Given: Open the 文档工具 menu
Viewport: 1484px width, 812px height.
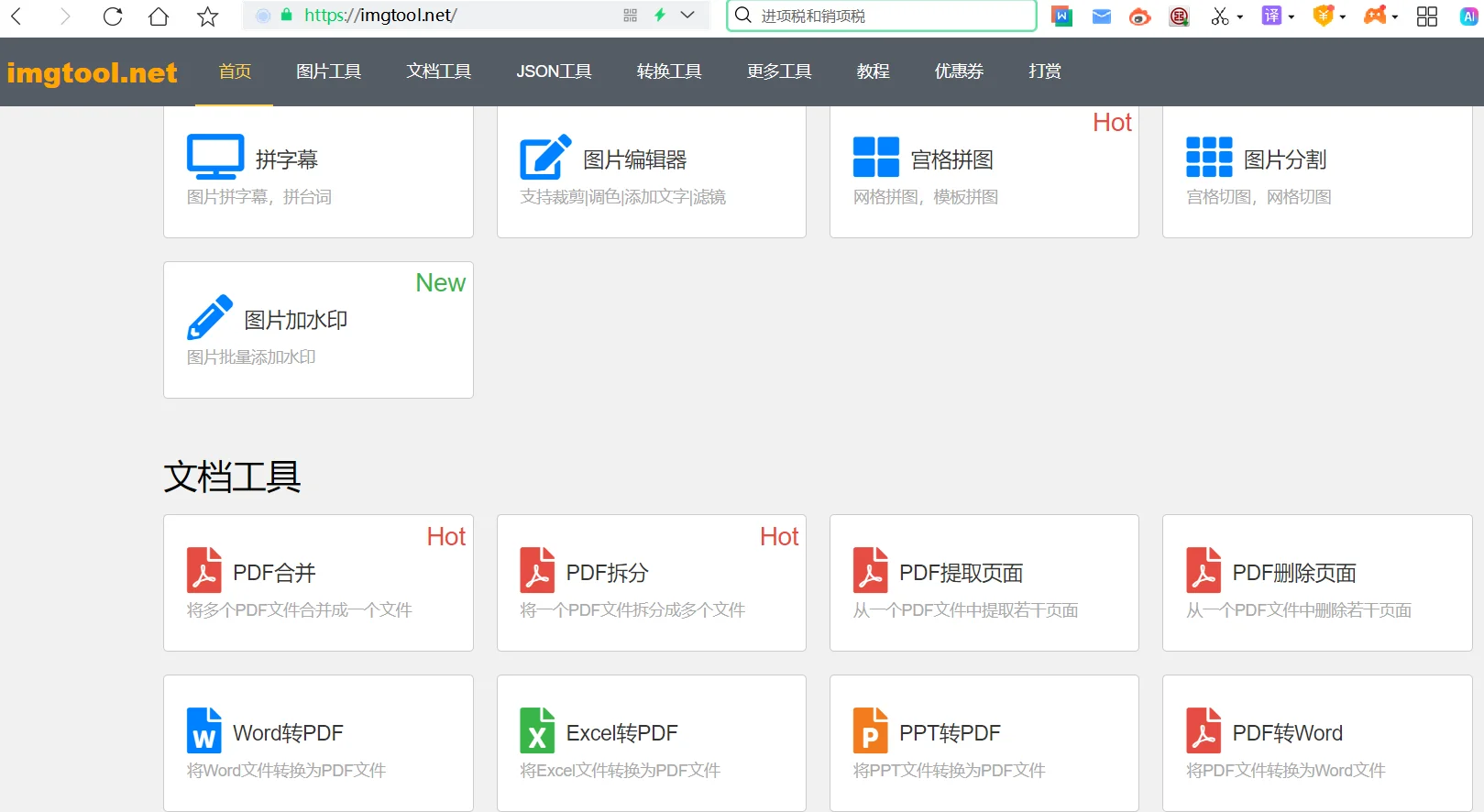Looking at the screenshot, I should click(439, 71).
